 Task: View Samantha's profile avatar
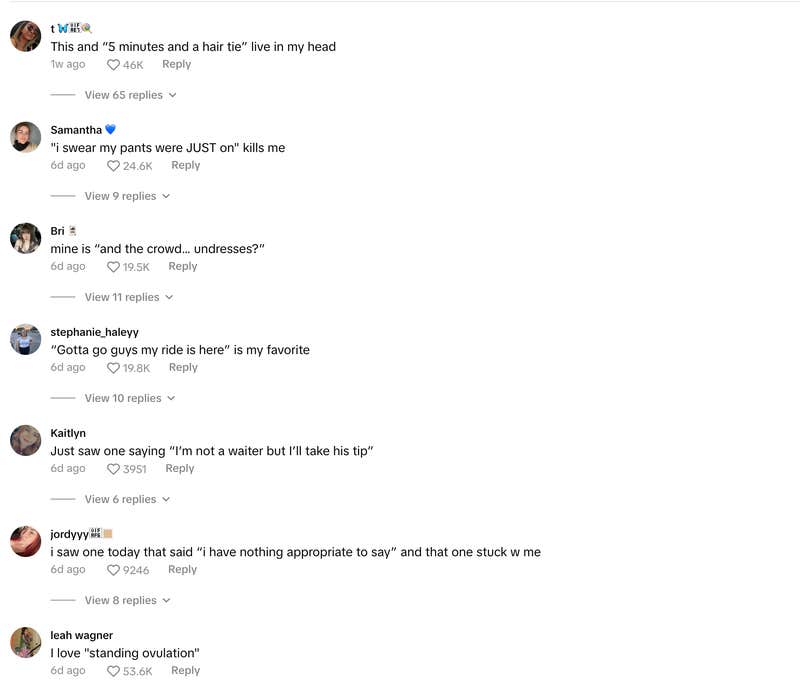coord(25,137)
